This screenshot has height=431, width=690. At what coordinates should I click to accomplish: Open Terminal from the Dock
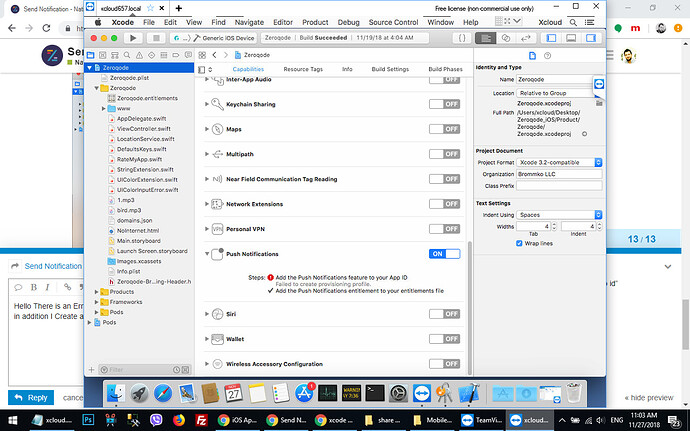point(374,393)
